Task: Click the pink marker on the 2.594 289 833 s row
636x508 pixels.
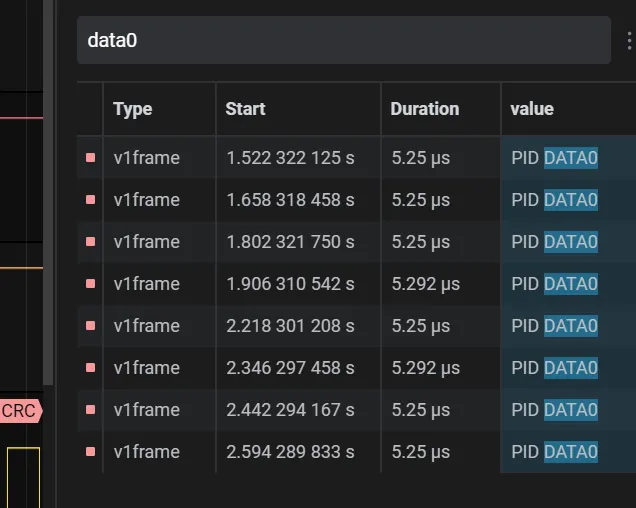Action: [91, 452]
